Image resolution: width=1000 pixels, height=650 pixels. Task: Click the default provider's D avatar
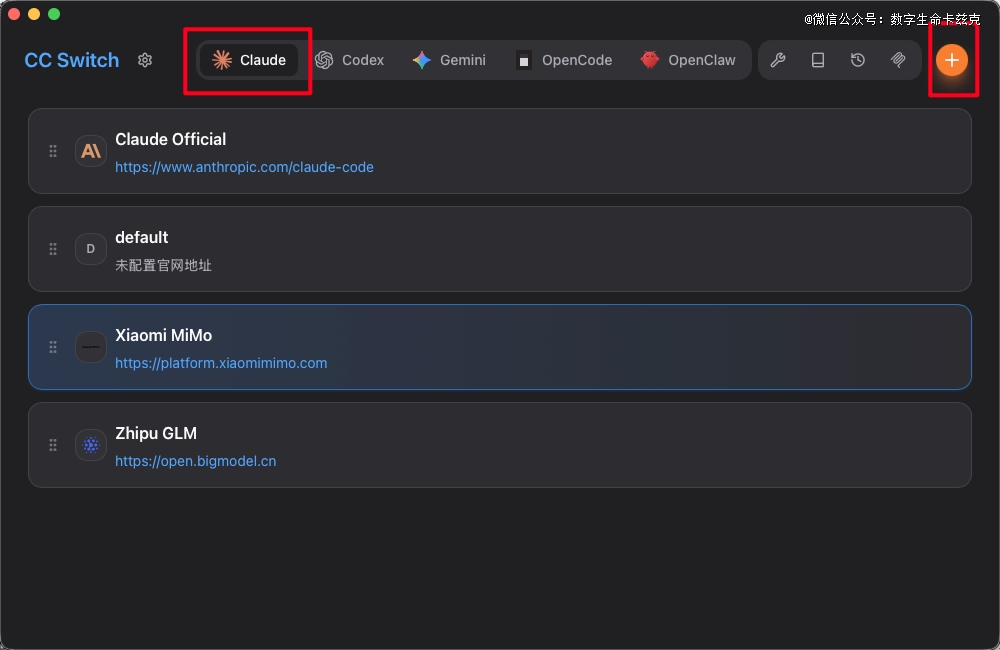[x=91, y=249]
